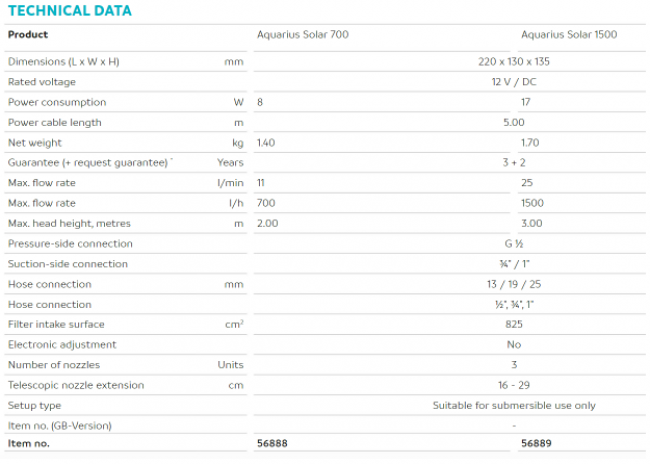
Task: Click the Aquarius Solar 700 column header
Action: point(303,35)
